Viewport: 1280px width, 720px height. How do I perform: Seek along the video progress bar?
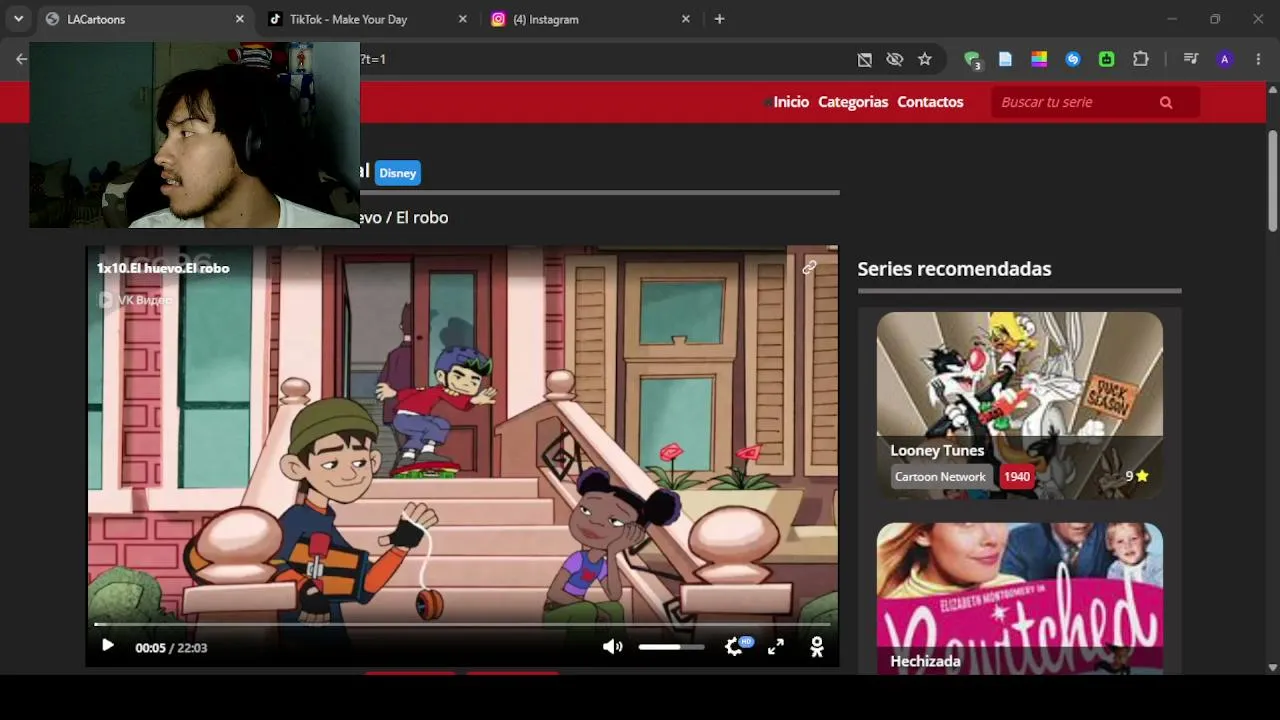(462, 624)
